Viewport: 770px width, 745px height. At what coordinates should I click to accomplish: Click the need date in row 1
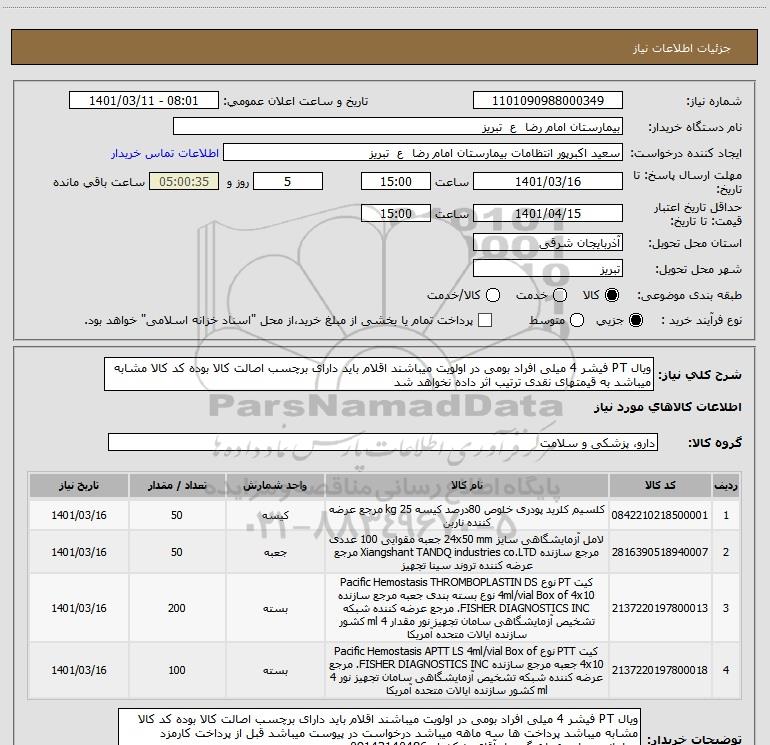pyautogui.click(x=79, y=515)
